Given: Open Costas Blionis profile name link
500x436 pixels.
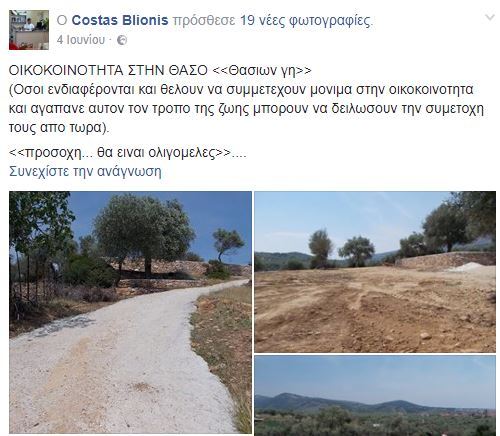Looking at the screenshot, I should pyautogui.click(x=120, y=21).
